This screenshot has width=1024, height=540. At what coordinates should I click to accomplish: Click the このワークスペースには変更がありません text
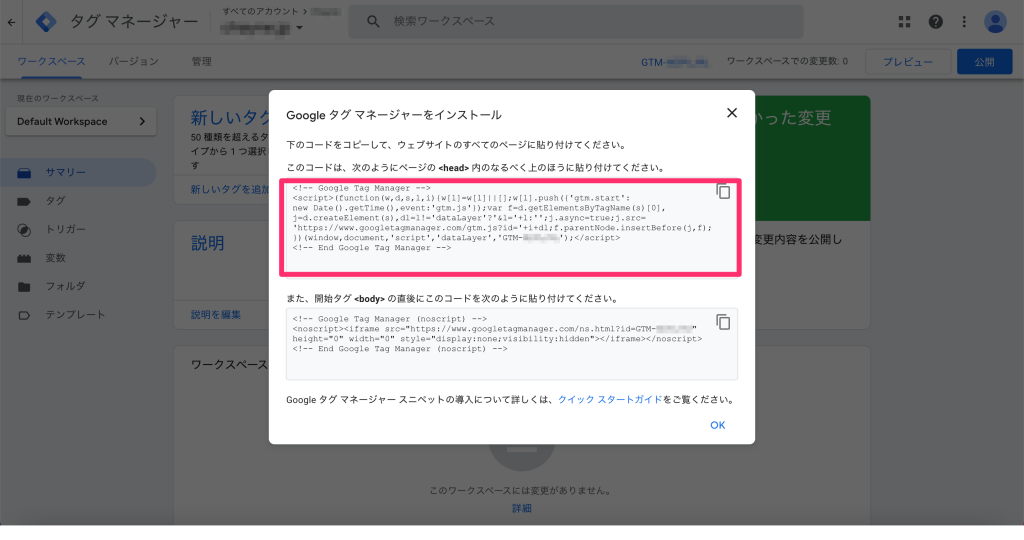point(520,490)
